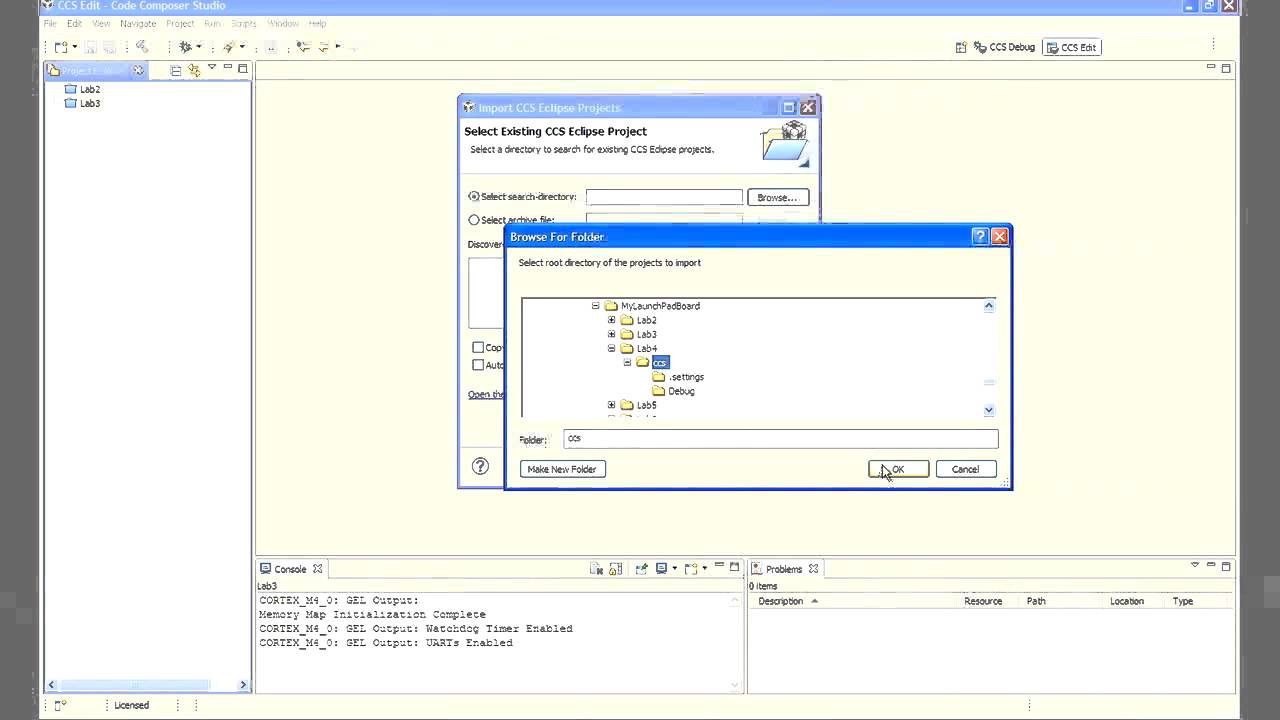Expand the Lab2 folder in tree
This screenshot has width=1280, height=720.
click(612, 320)
